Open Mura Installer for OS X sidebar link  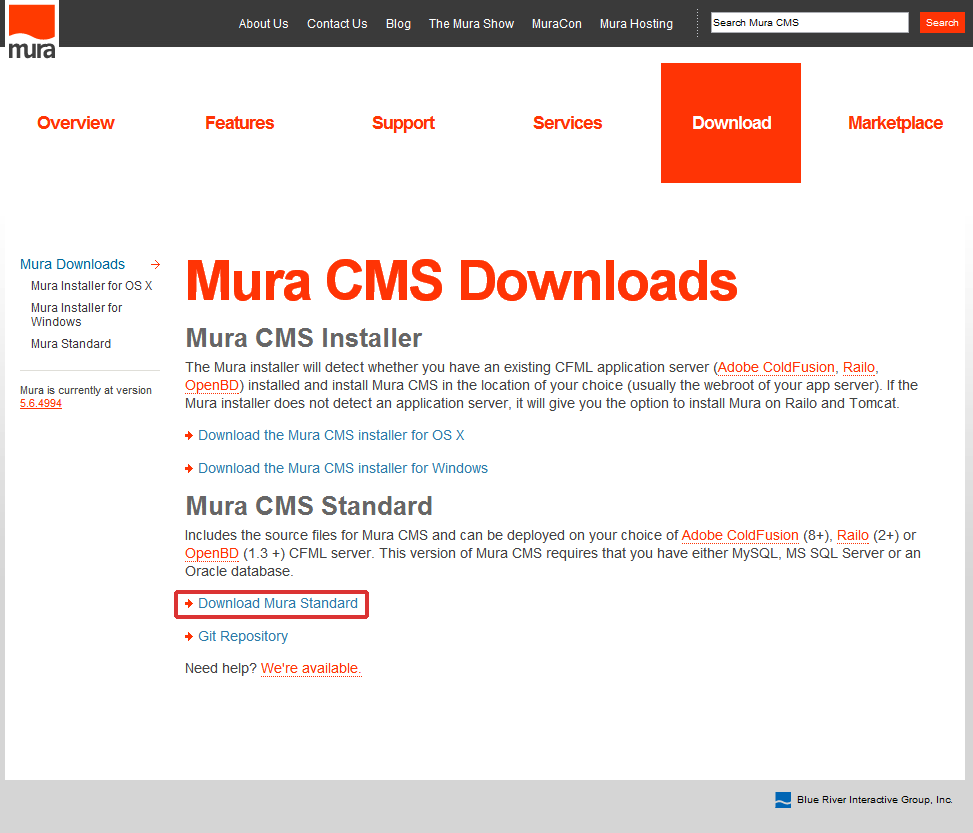[x=91, y=286]
